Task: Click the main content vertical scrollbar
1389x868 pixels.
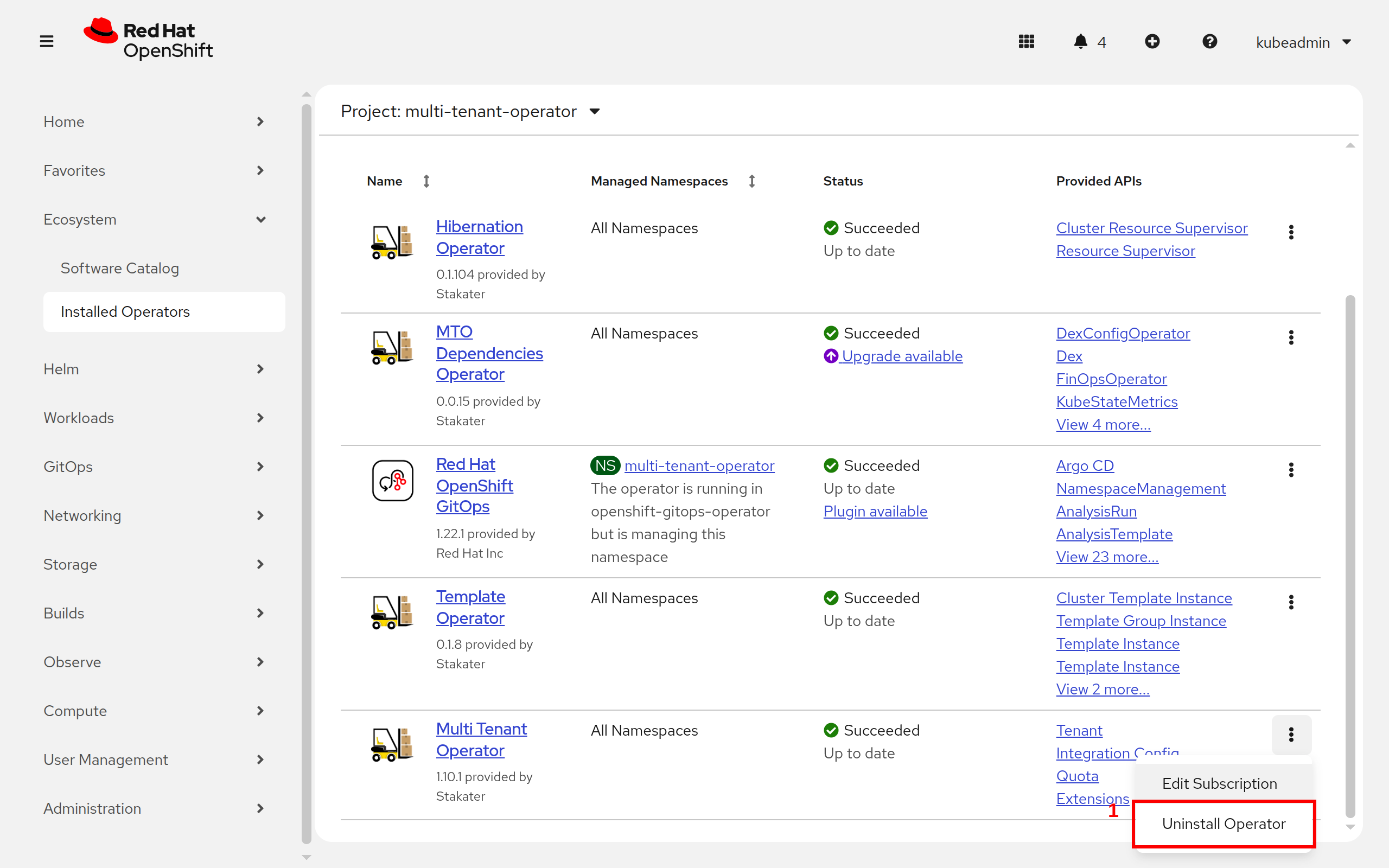Action: tap(1350, 556)
